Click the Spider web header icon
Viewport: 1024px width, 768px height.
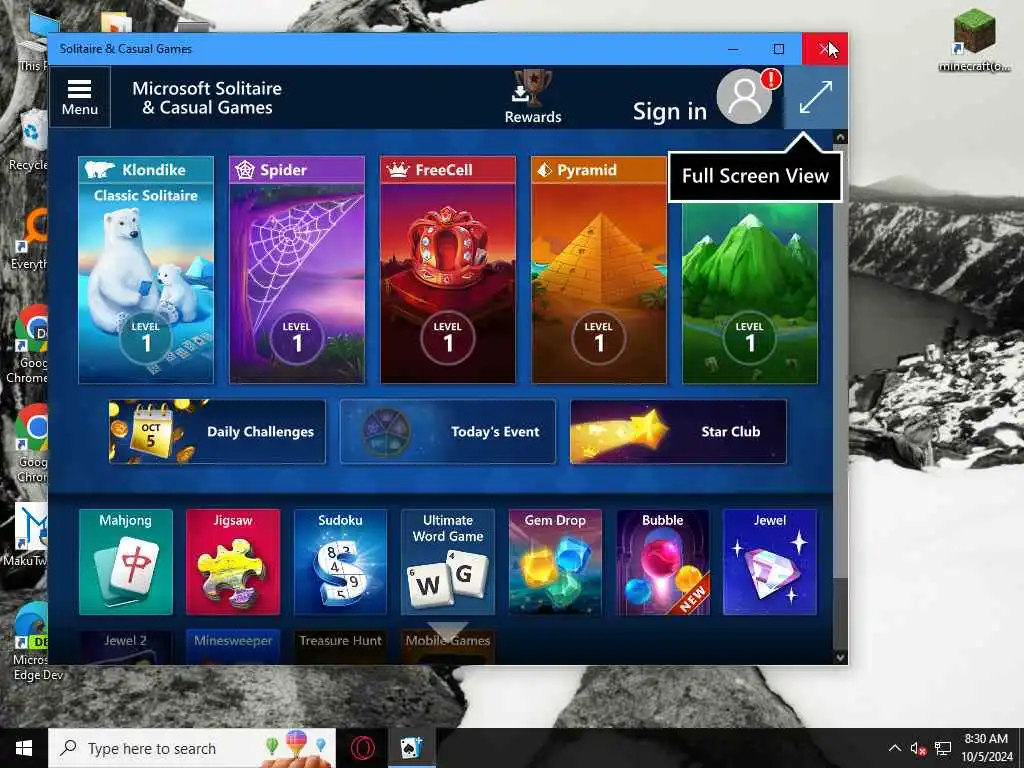click(244, 170)
